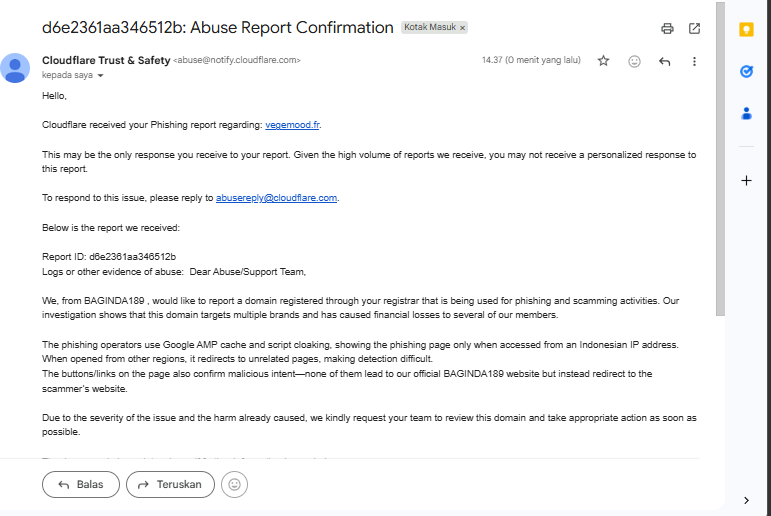
Task: Expand recipient details next to 'kepada saya'
Action: coord(100,76)
